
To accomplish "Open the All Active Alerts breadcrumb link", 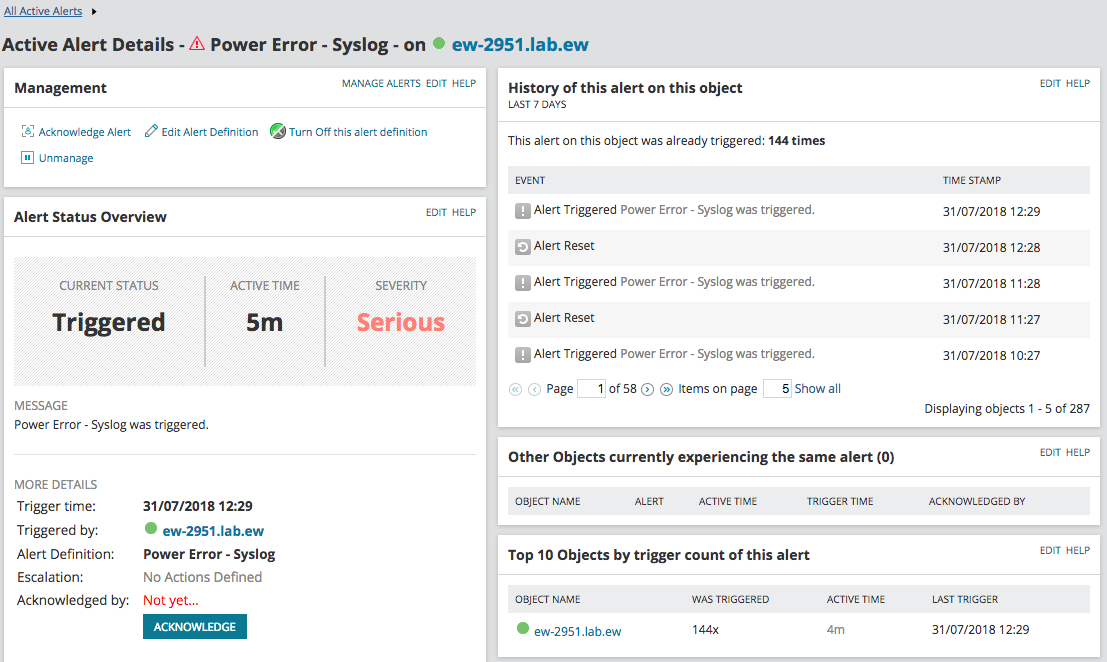I will tap(43, 11).
